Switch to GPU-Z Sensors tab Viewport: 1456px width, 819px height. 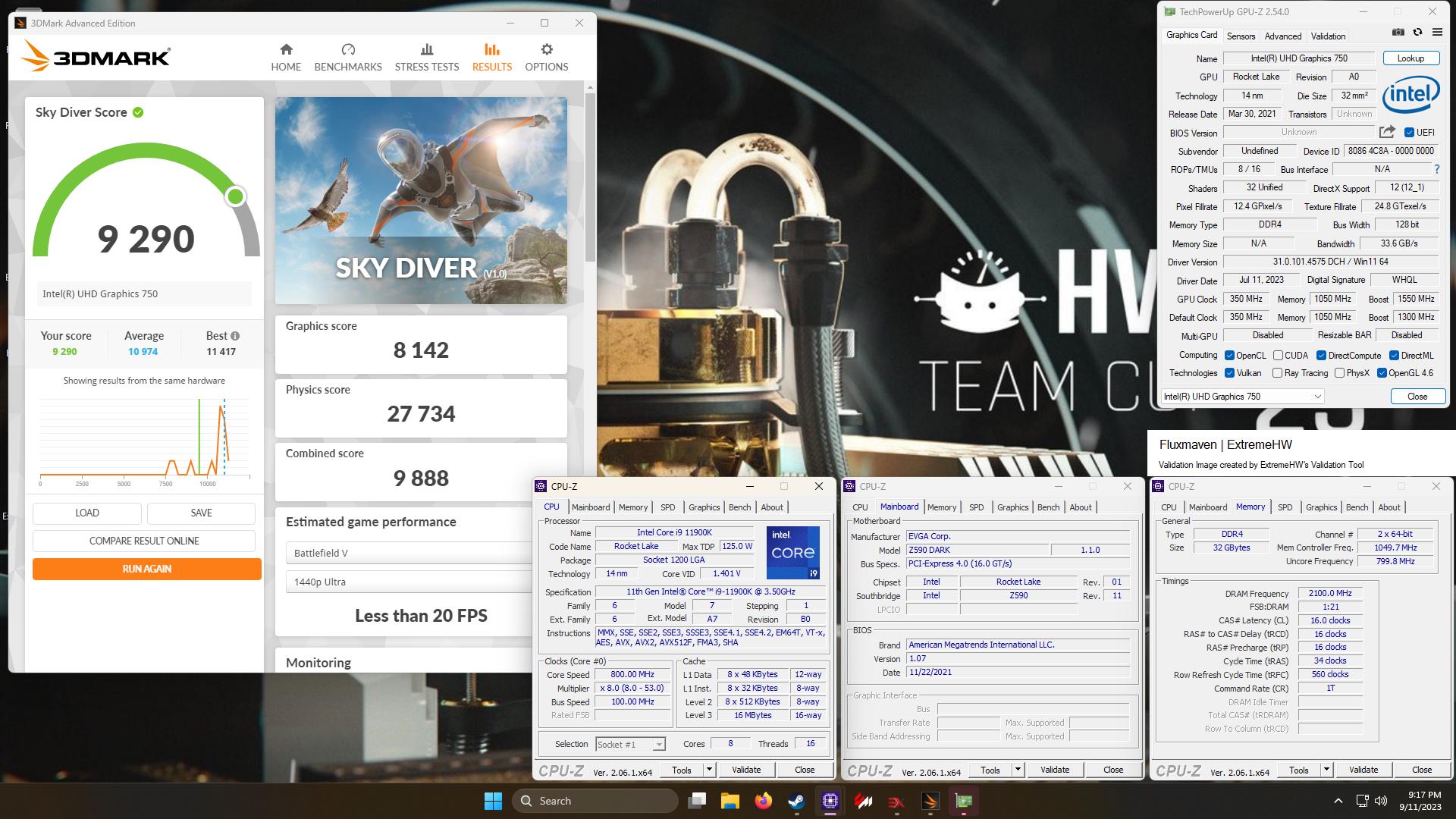tap(1241, 36)
